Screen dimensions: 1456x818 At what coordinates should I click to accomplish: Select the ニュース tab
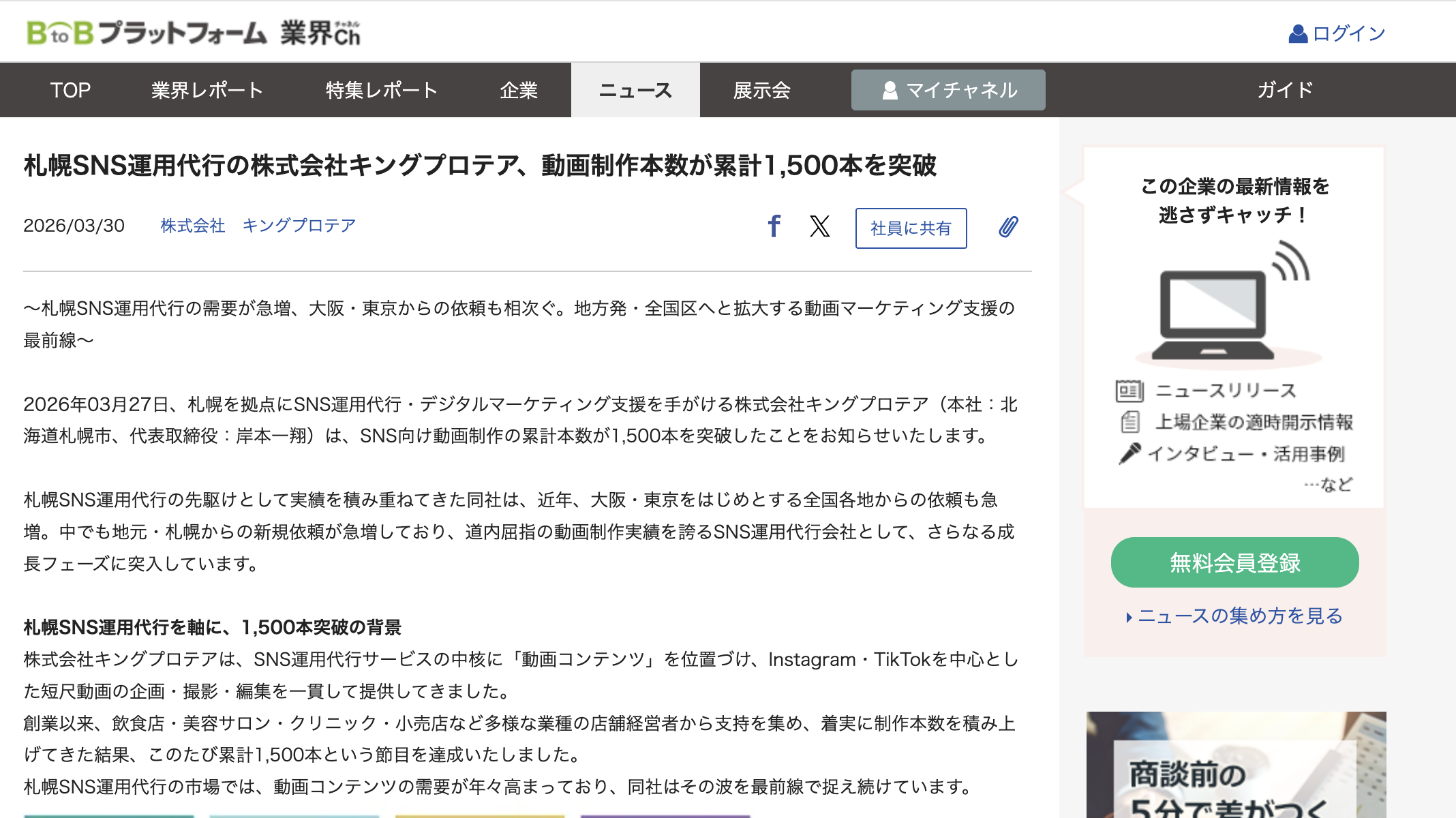[635, 90]
